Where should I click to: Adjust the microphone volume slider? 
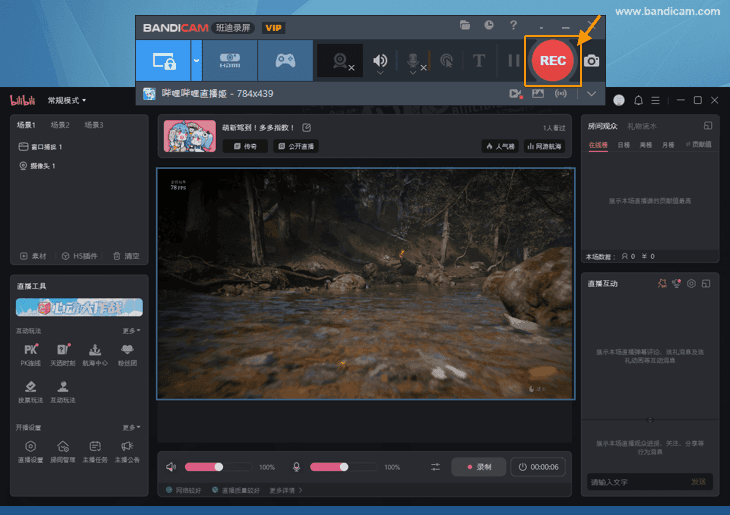[x=343, y=467]
